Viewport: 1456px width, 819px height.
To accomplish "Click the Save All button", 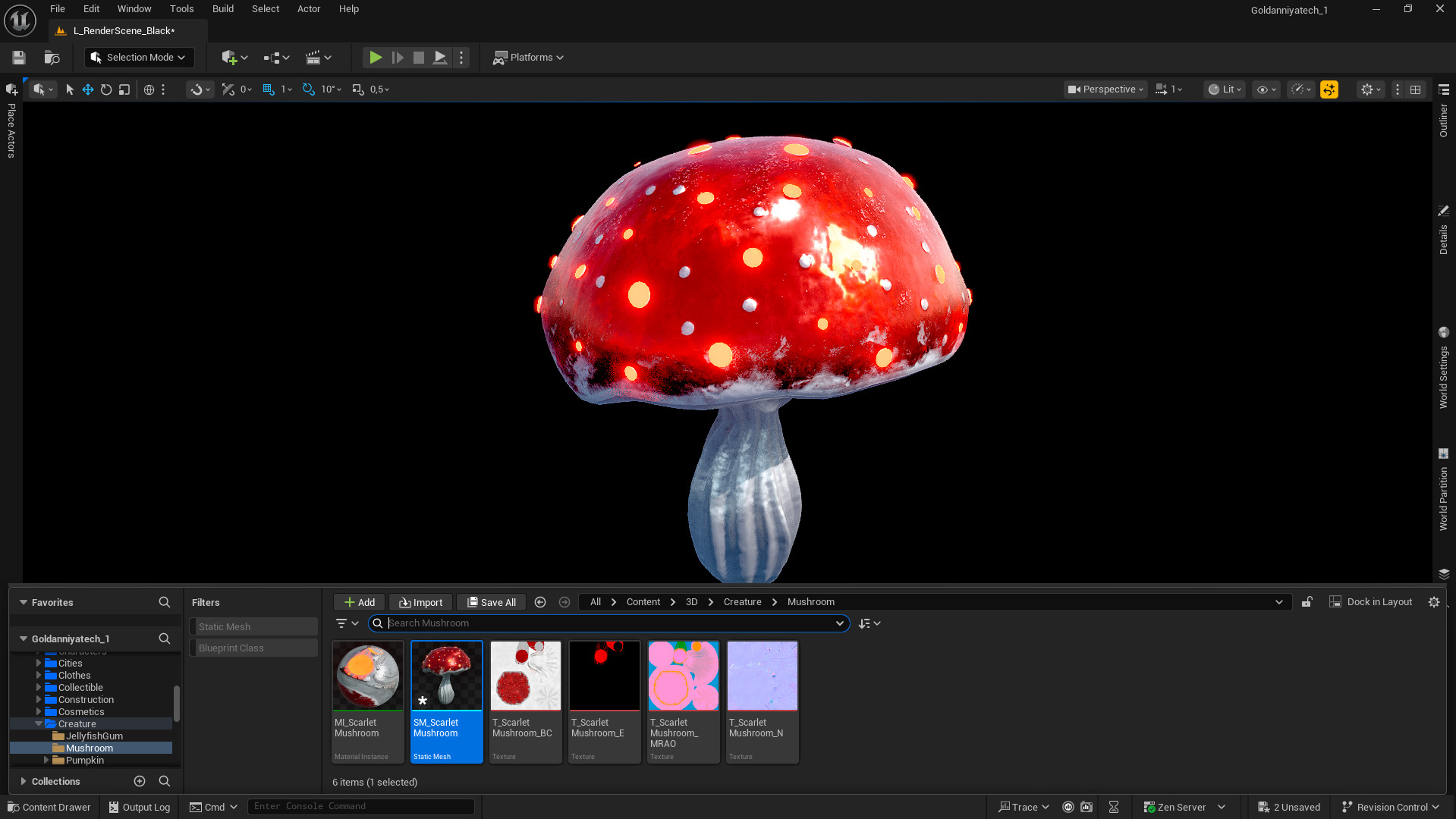I will (x=490, y=601).
